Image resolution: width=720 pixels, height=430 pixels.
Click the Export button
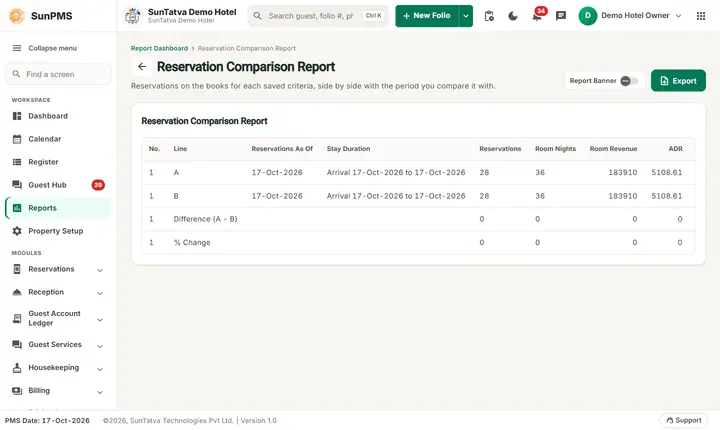pyautogui.click(x=678, y=81)
